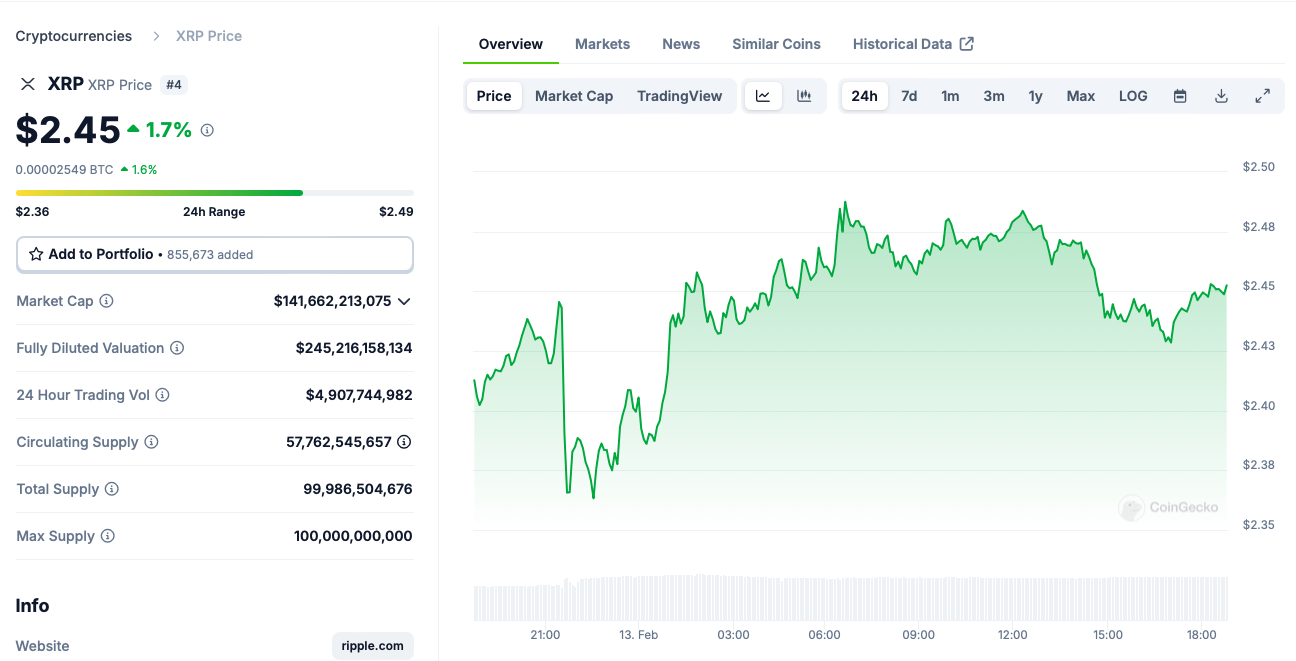The height and width of the screenshot is (661, 1296).
Task: Enable the 7d timeframe
Action: (x=909, y=95)
